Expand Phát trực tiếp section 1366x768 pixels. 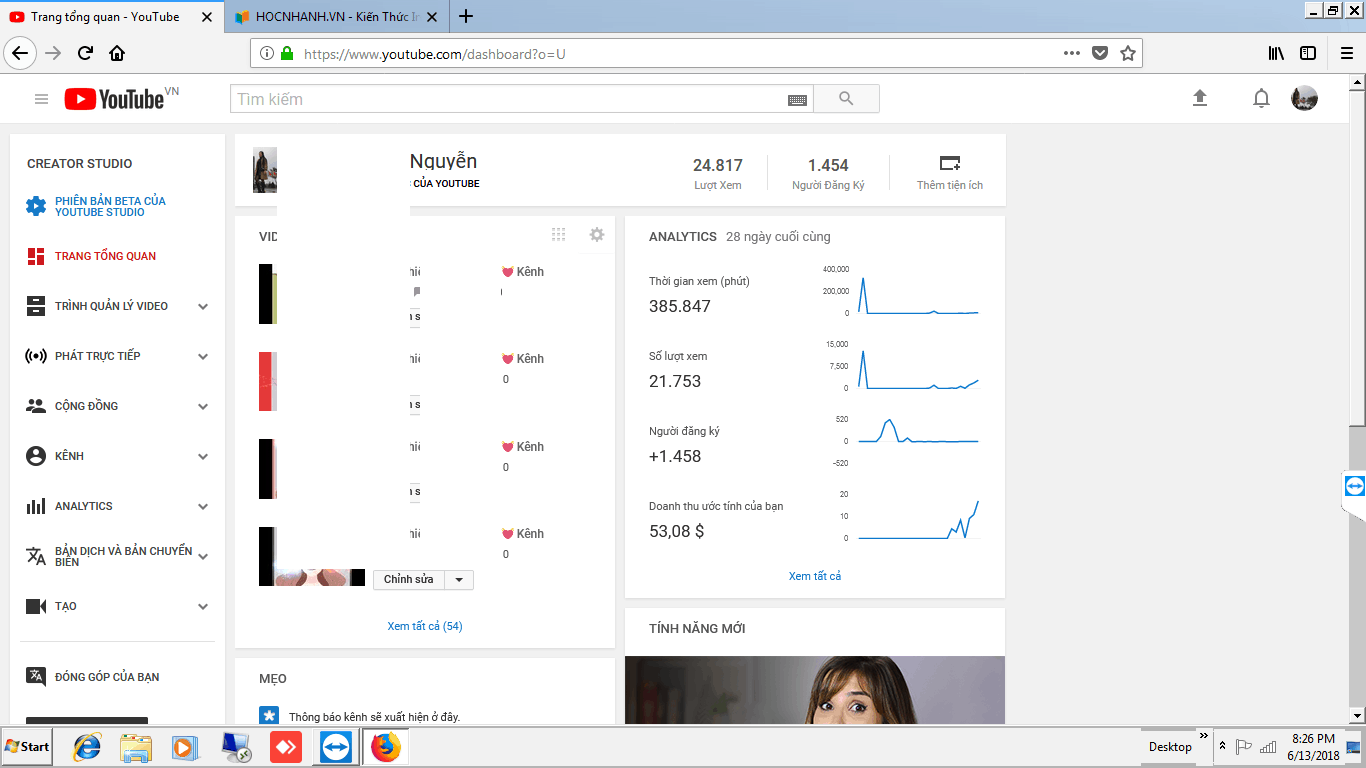pos(203,356)
